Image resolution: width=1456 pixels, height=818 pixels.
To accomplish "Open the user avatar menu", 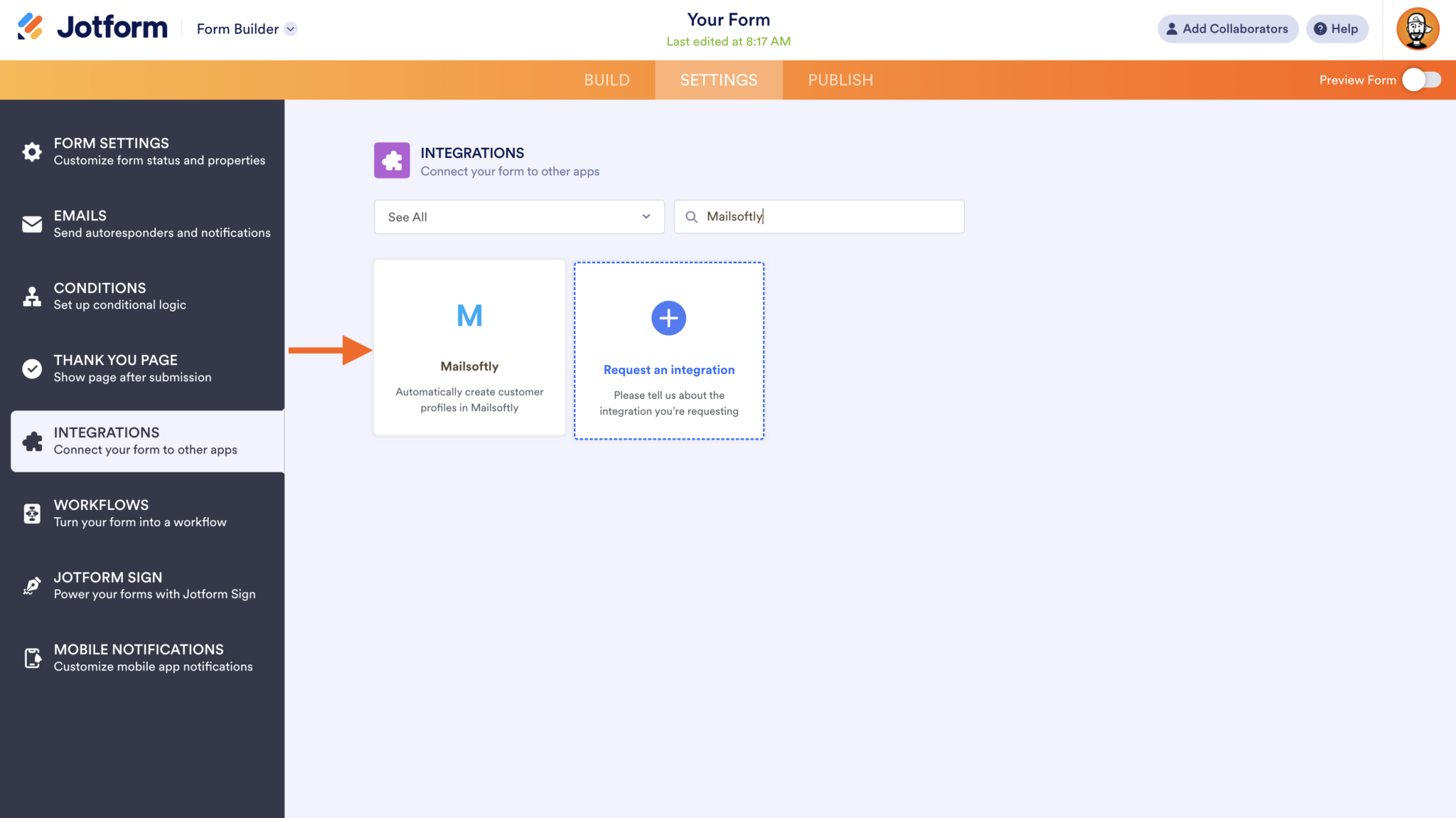I will click(x=1418, y=29).
